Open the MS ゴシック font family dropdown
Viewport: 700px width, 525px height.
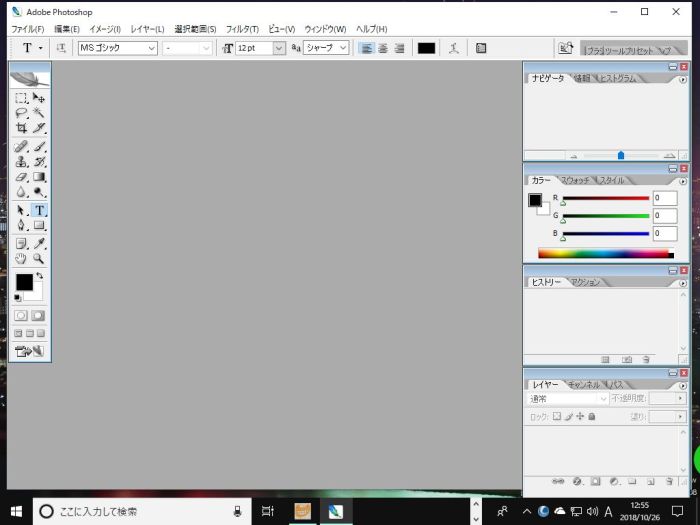(x=152, y=47)
